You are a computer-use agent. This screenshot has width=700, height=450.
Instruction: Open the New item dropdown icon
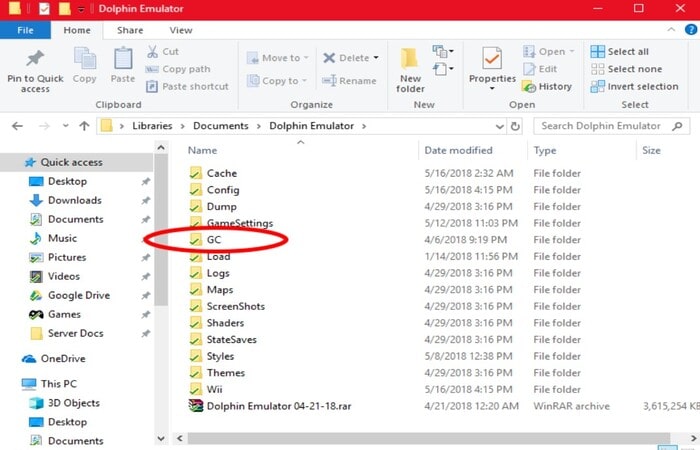point(443,51)
